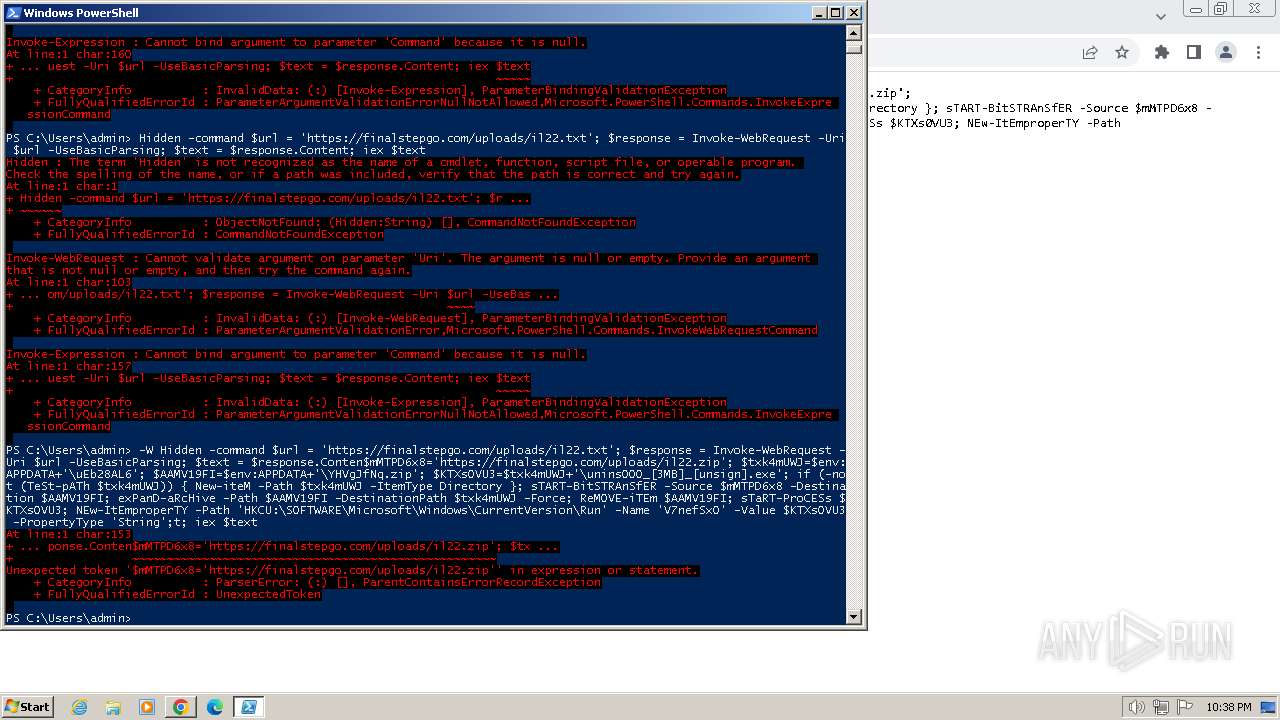Click 'sTART-BitSTRAnSfER -Source' text in Chrome page
Image resolution: width=1280 pixels, height=720 pixels.
[1037, 108]
